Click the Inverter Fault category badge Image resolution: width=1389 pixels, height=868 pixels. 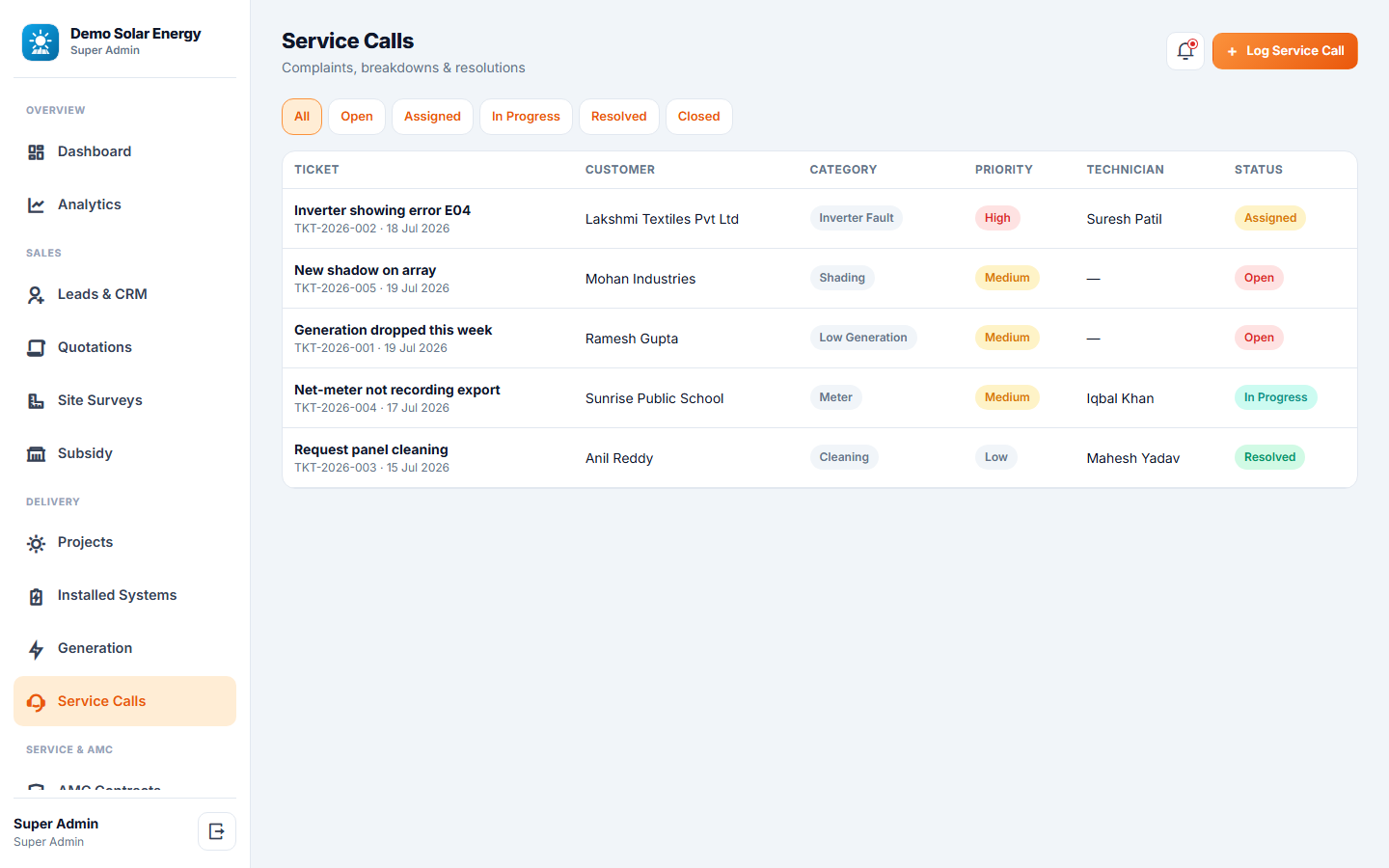coord(857,218)
